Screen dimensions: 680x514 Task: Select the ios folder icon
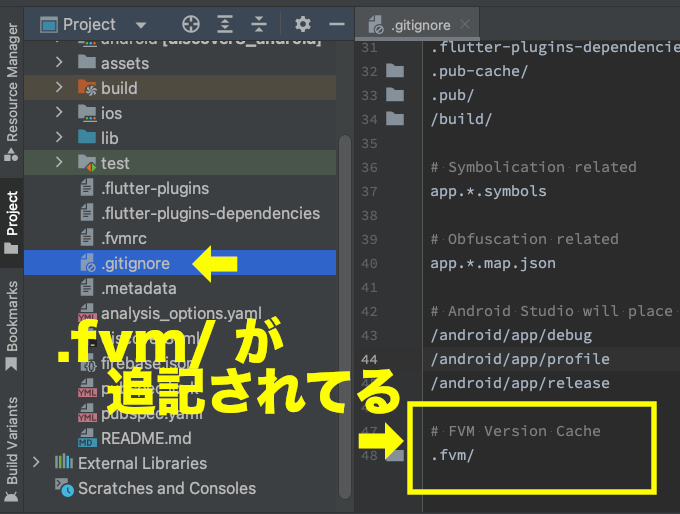(x=87, y=112)
